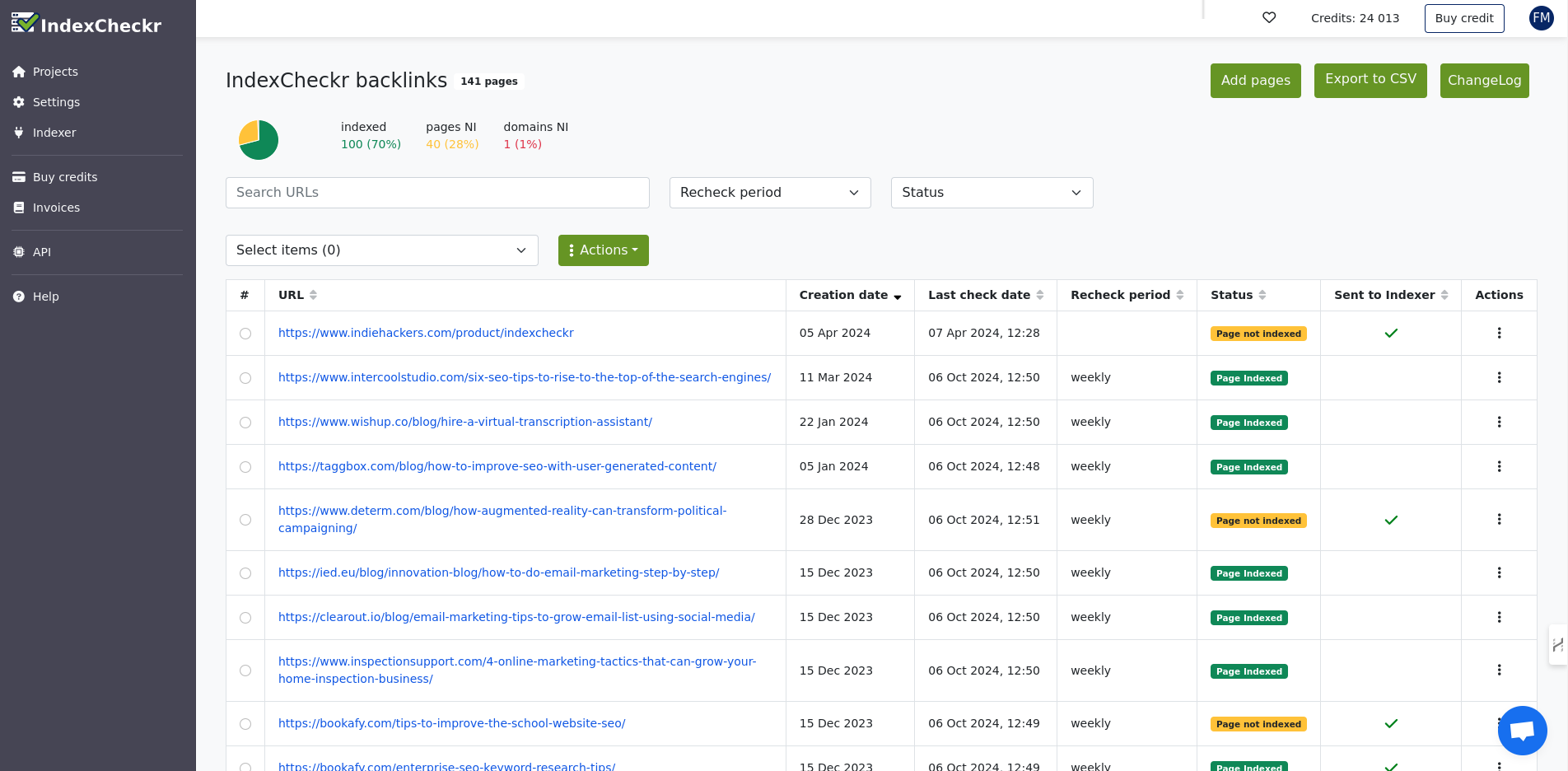
Task: Click 'Page not indexed' badge for indiehackers
Action: pyautogui.click(x=1258, y=334)
